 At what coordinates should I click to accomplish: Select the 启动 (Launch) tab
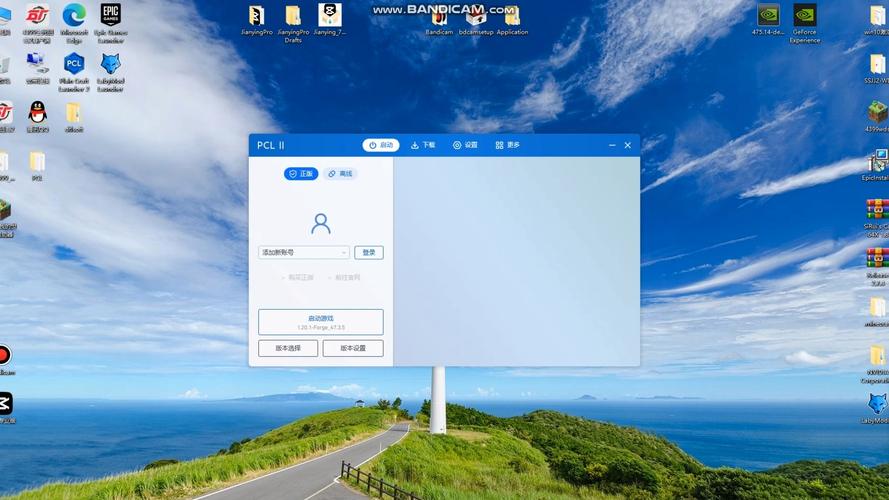381,145
